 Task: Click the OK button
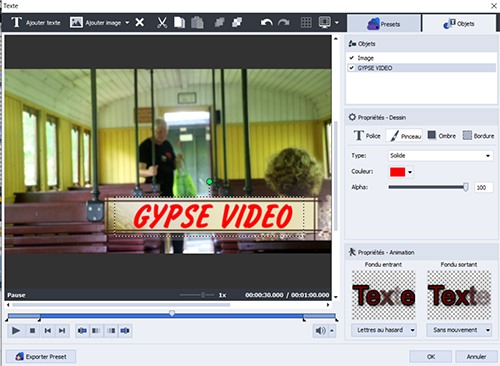coord(431,357)
